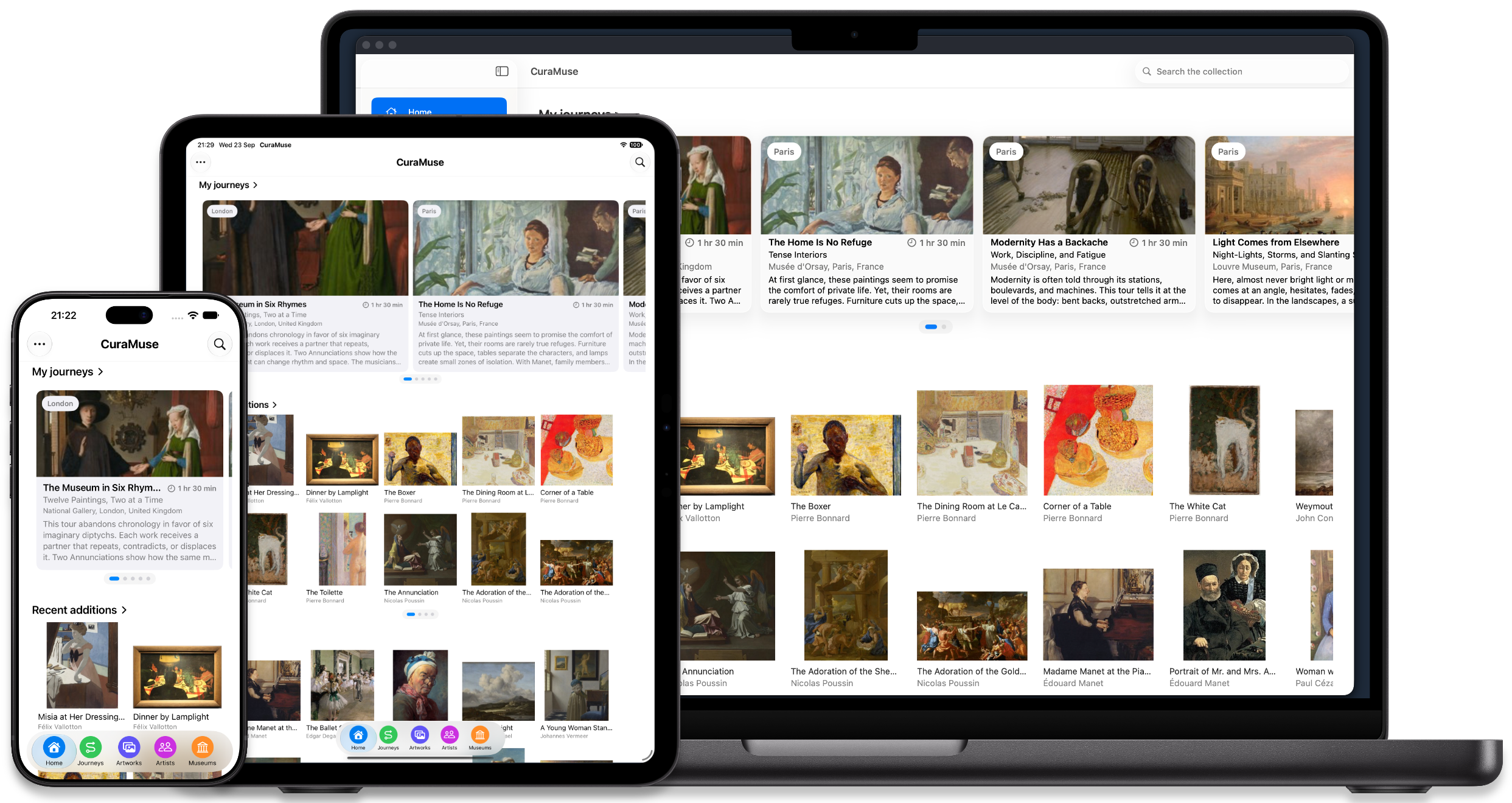1512x803 pixels.
Task: Select the Artworks icon in the iPad tab bar
Action: [420, 738]
